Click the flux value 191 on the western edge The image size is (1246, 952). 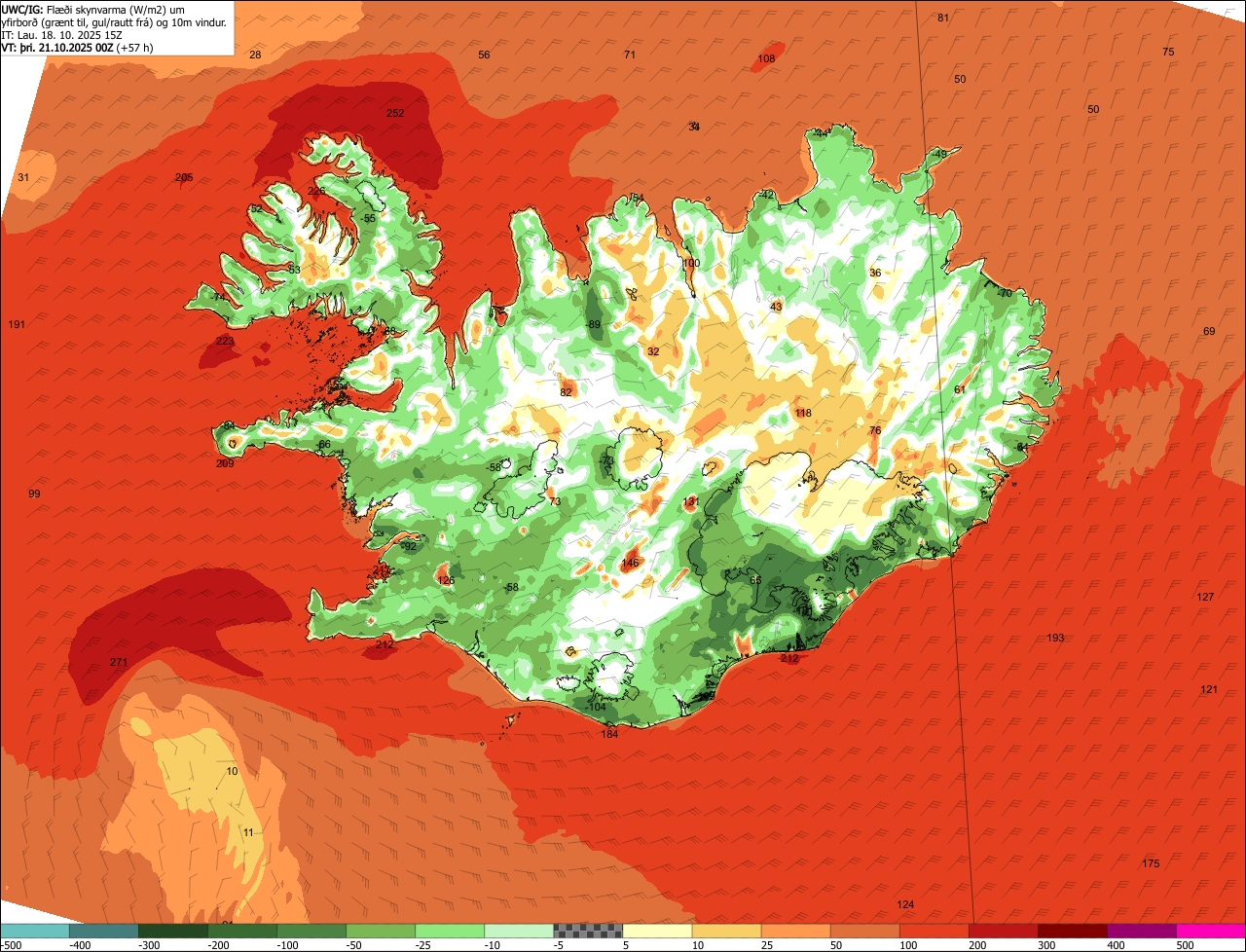17,324
